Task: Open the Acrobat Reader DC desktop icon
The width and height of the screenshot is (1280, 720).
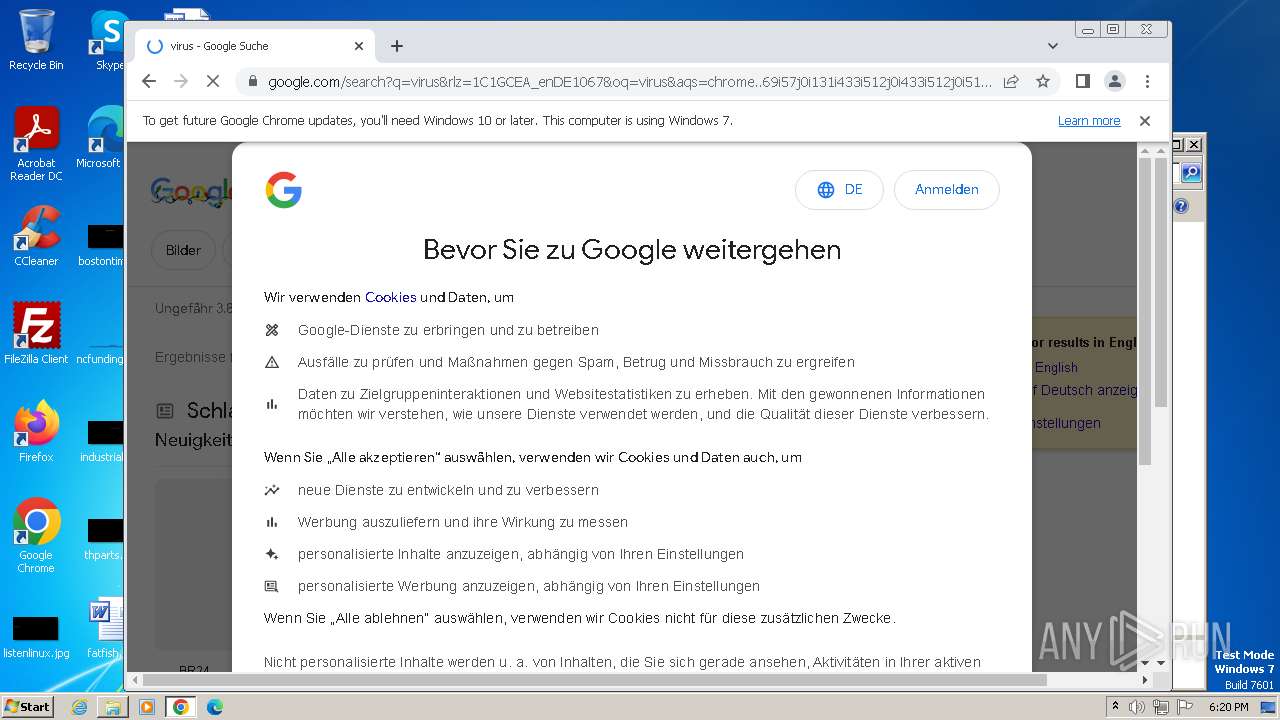Action: (x=36, y=144)
